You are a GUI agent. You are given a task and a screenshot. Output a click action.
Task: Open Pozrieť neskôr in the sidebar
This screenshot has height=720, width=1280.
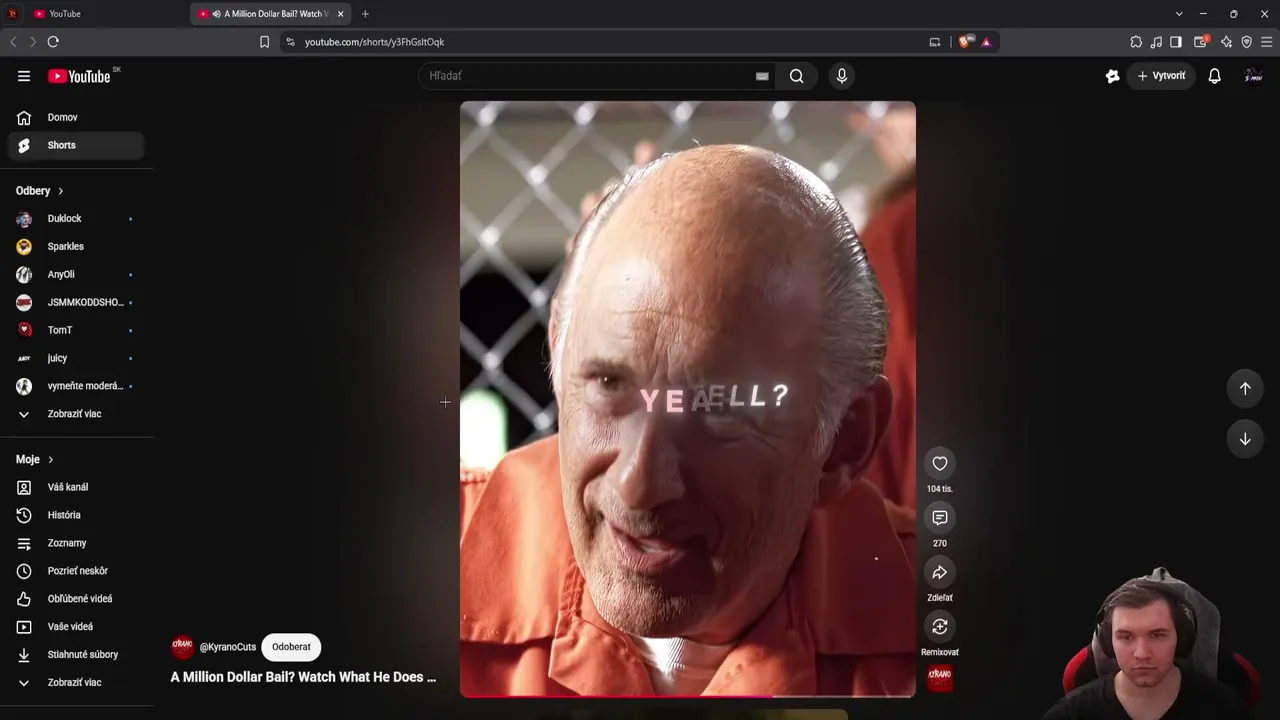(x=76, y=571)
